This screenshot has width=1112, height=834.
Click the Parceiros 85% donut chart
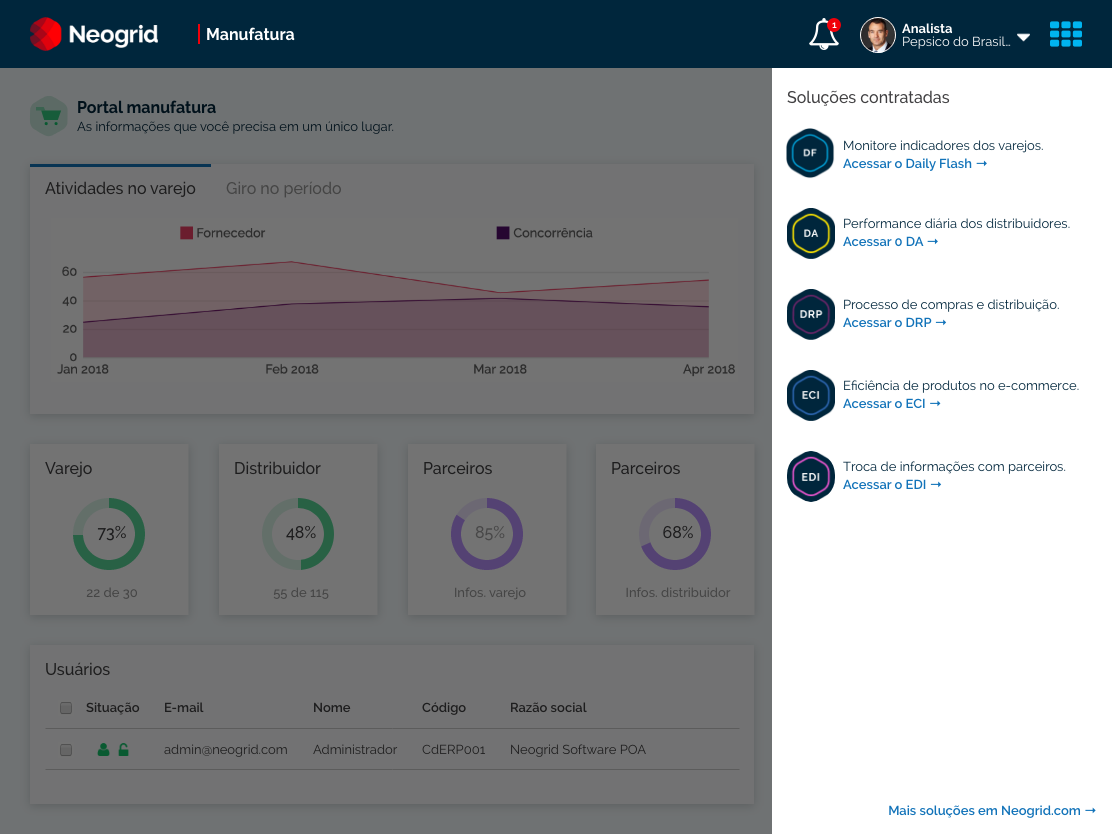[487, 533]
